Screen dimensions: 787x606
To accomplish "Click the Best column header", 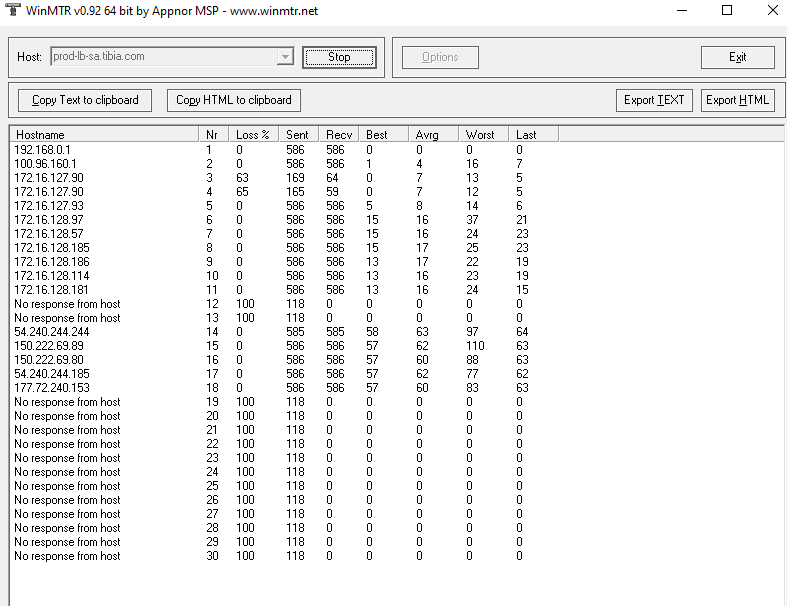I will 384,135.
